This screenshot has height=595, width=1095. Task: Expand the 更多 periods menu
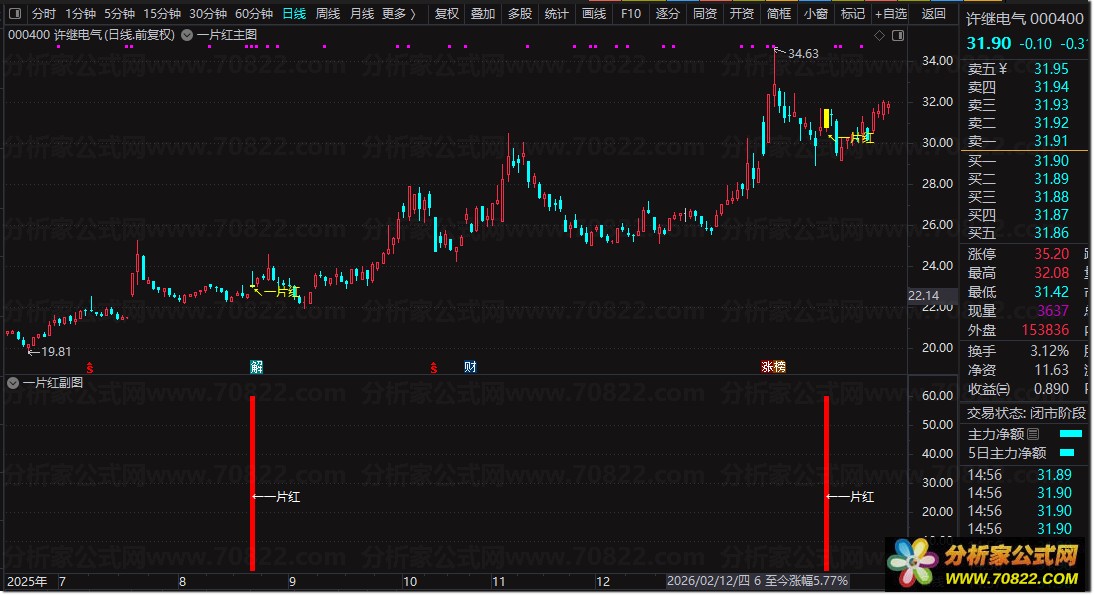click(399, 13)
